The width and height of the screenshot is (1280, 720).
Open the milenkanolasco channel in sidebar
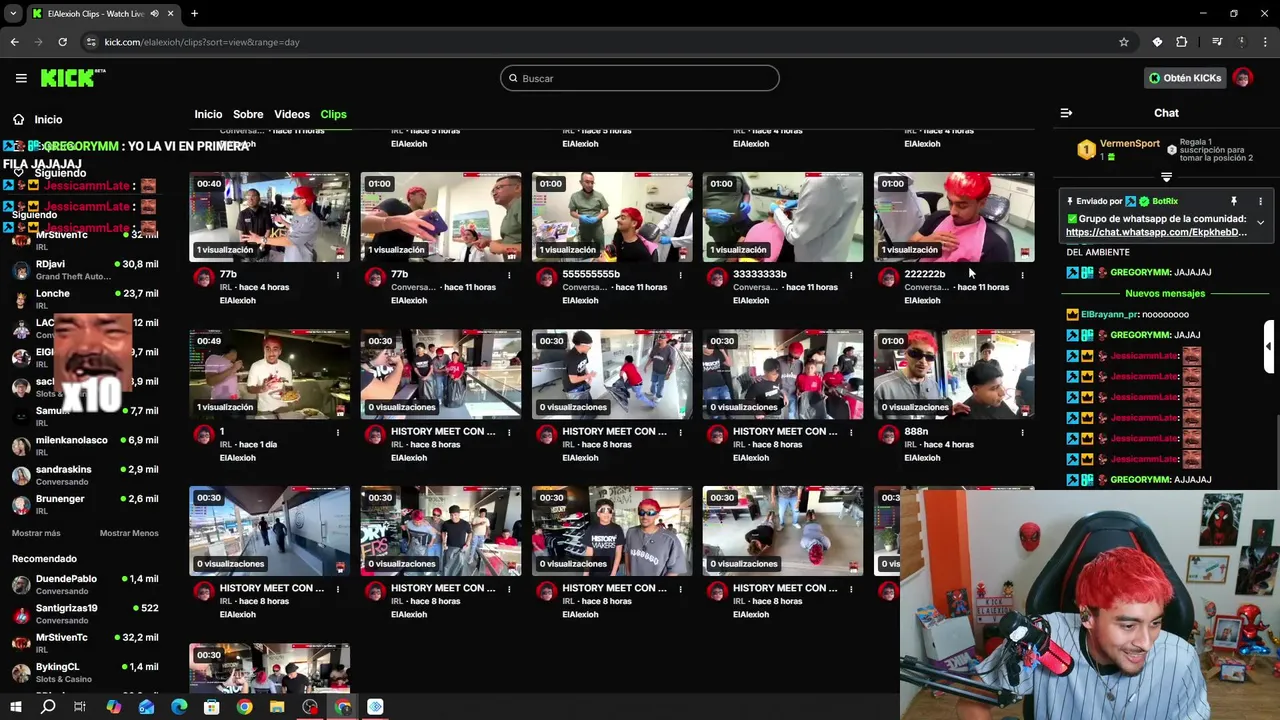[85, 446]
